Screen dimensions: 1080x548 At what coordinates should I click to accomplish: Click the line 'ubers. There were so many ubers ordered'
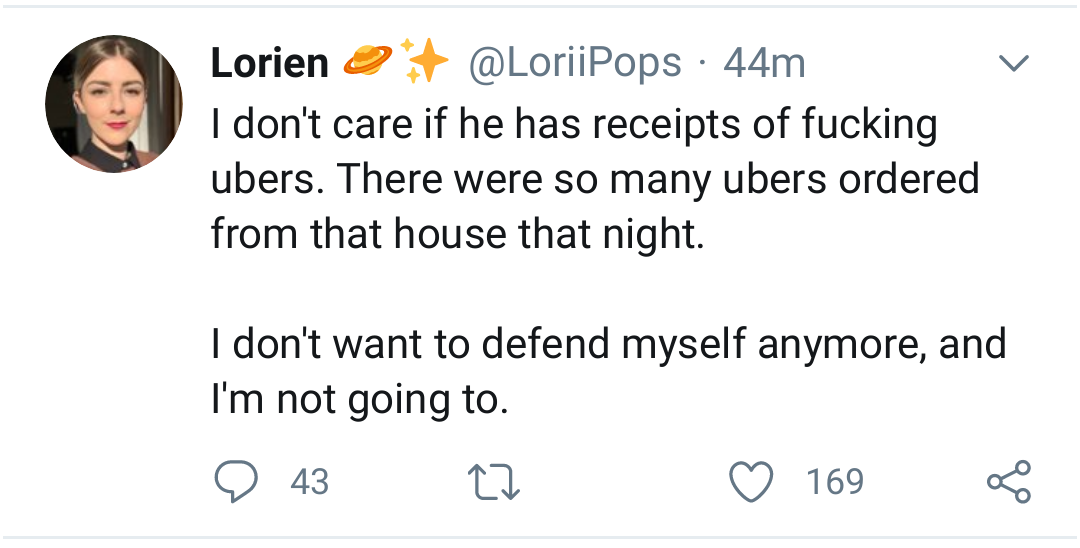click(x=594, y=179)
